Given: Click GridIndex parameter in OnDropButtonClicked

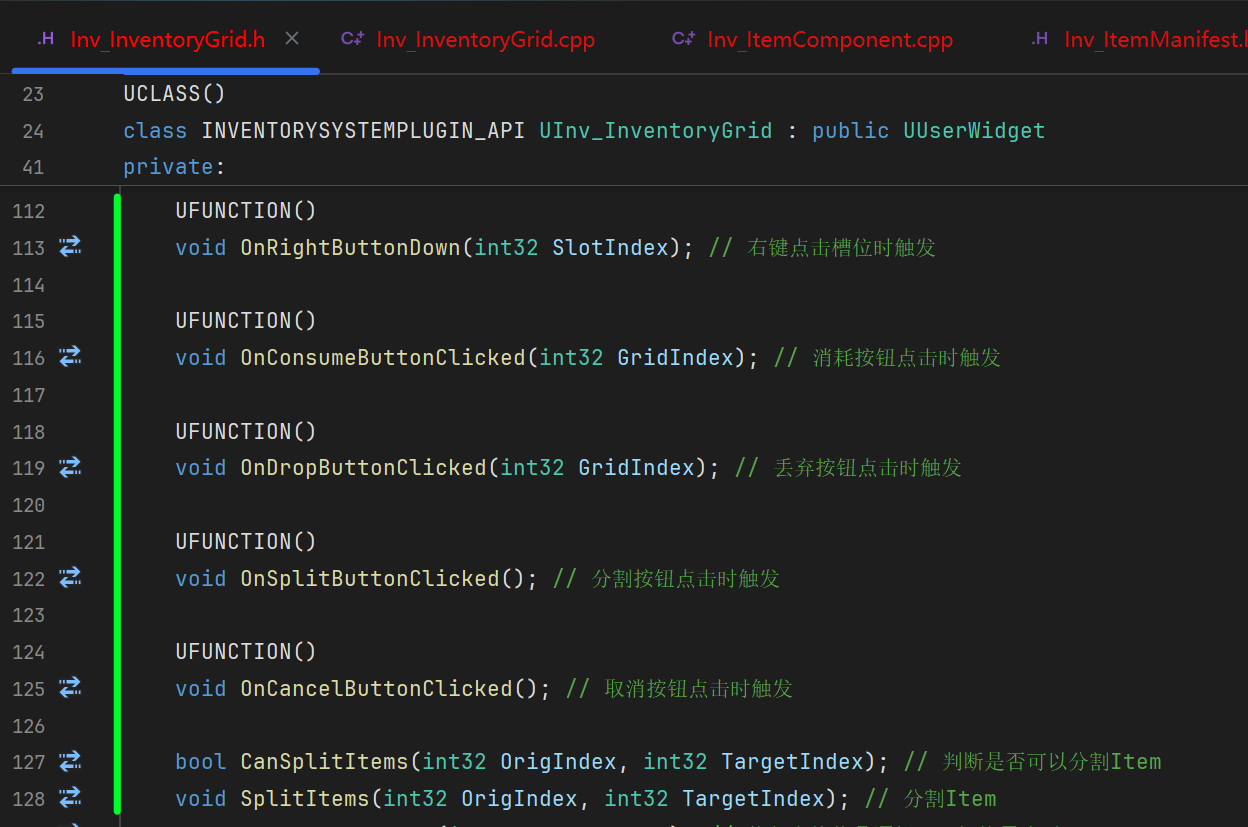Looking at the screenshot, I should (637, 468).
